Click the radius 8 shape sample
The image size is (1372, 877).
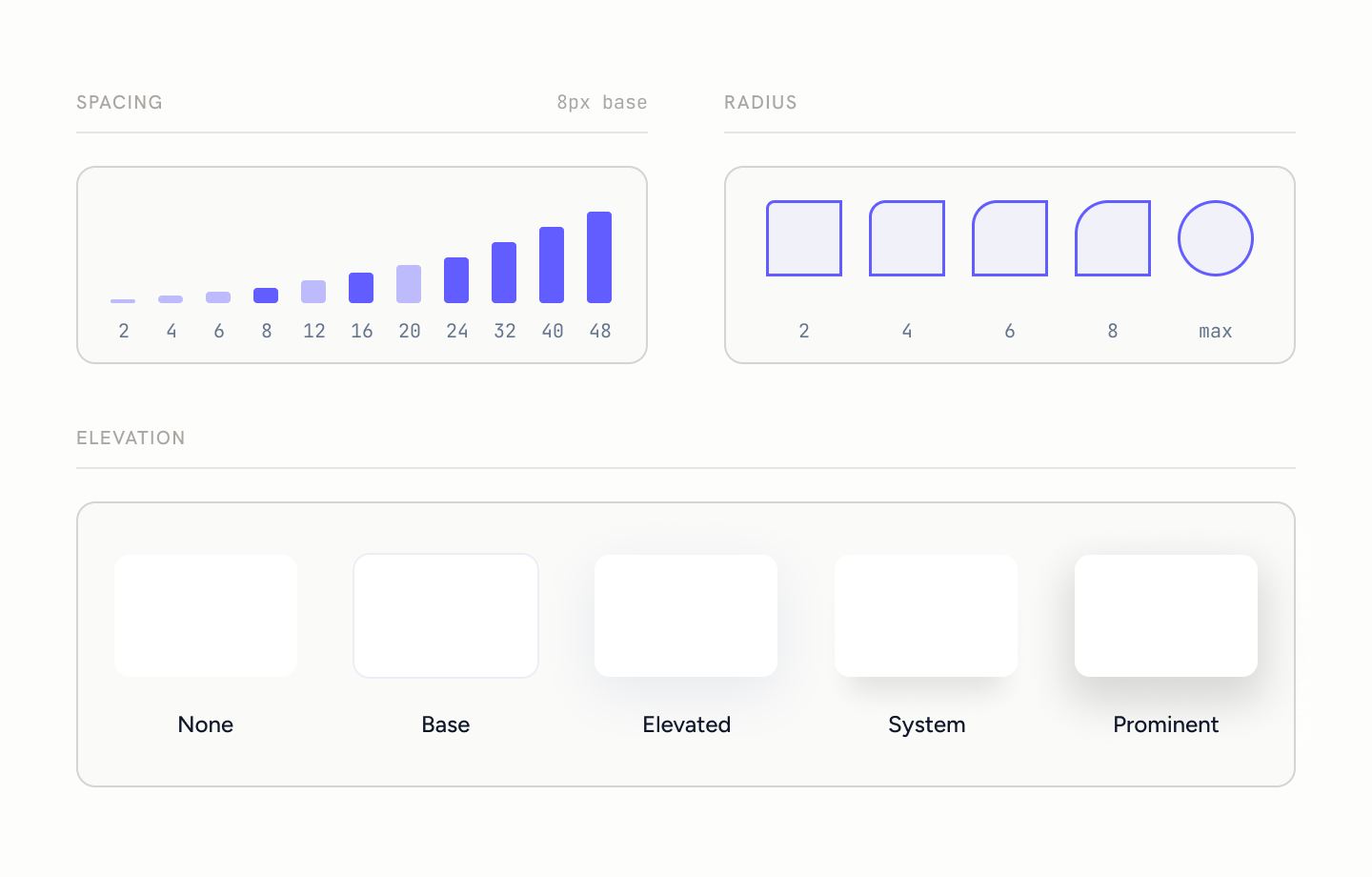coord(1113,238)
